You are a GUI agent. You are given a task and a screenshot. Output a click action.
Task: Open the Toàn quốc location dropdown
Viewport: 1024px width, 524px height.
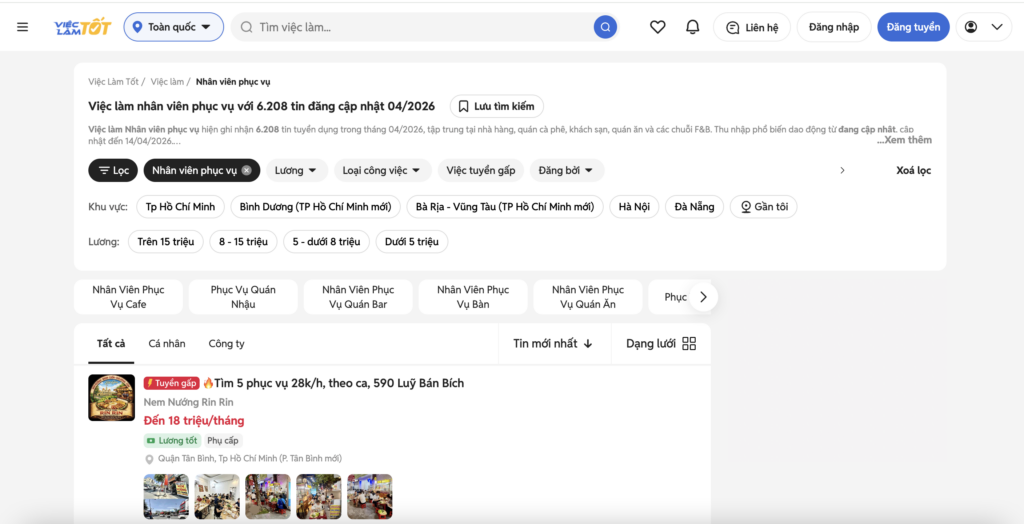[x=174, y=27]
